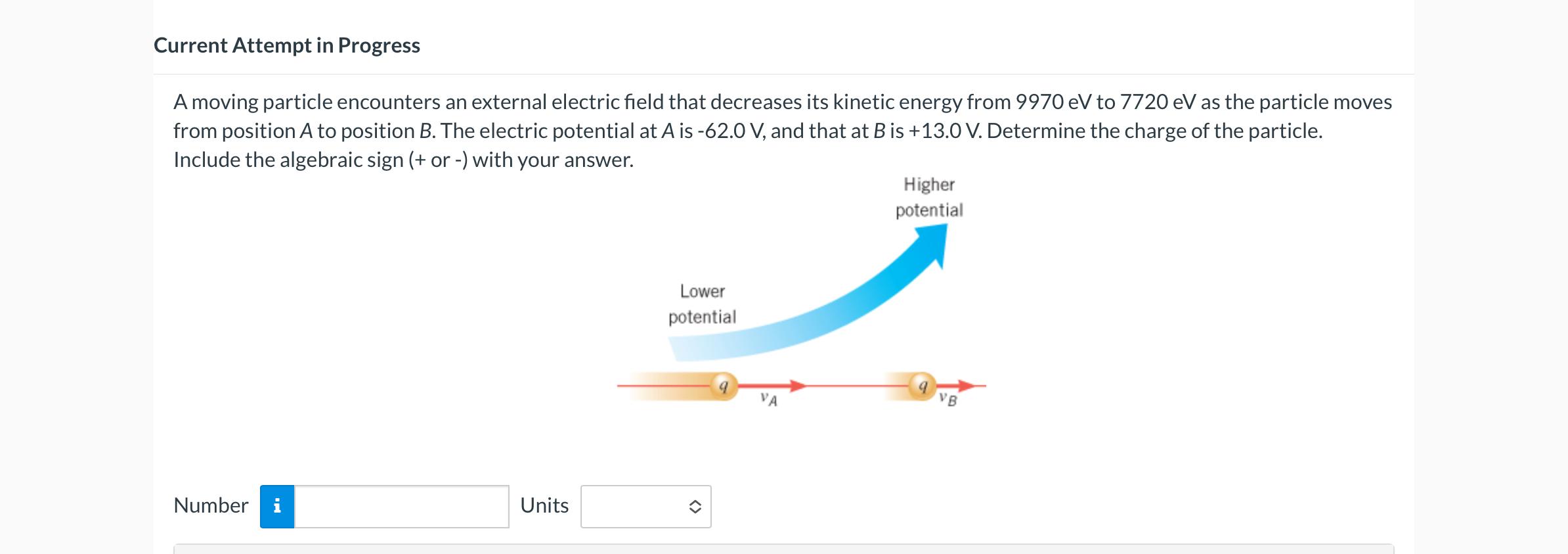
Task: Select the question problem statement text
Action: 781,130
